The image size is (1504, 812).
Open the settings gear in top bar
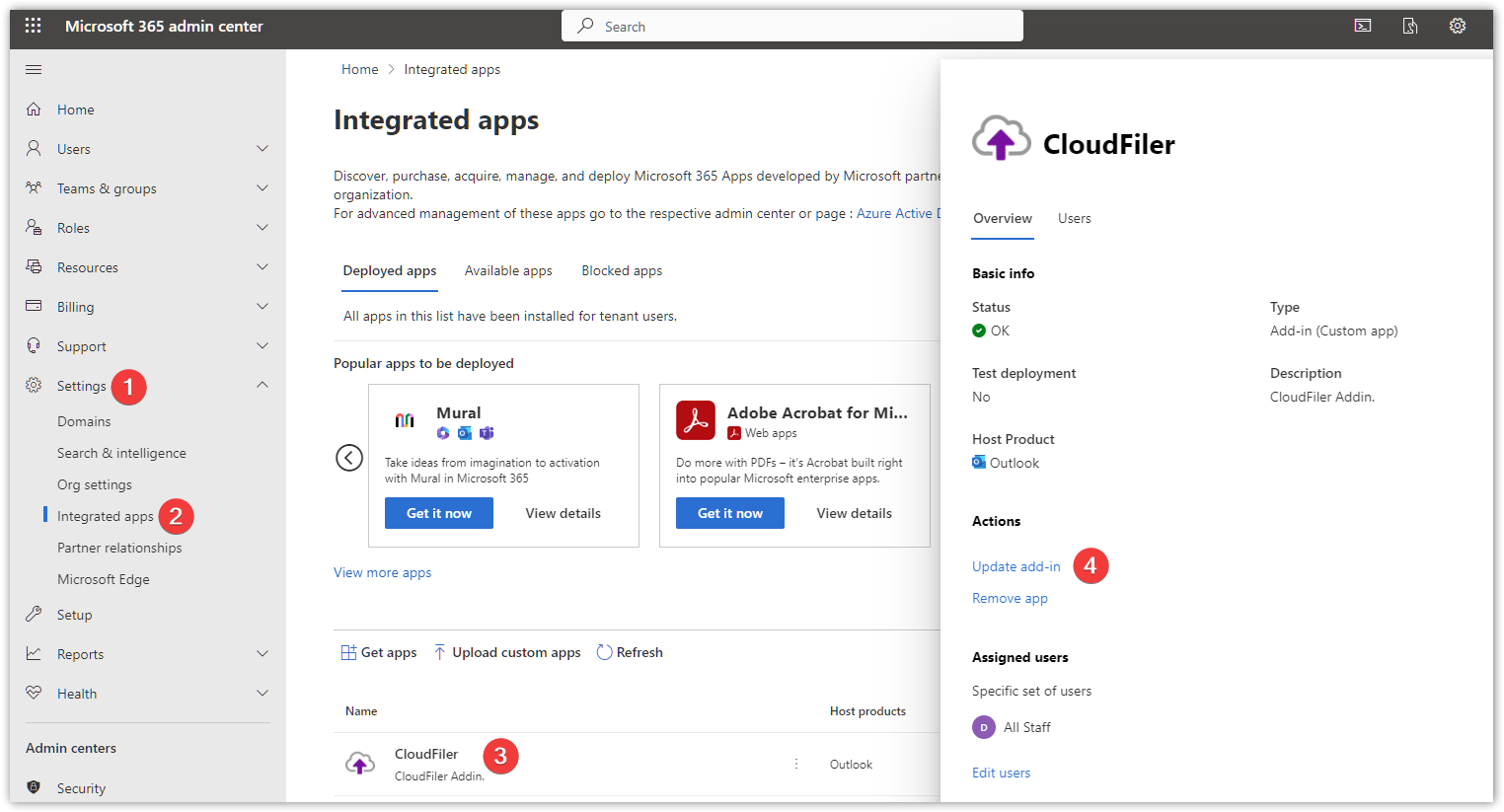click(1458, 26)
